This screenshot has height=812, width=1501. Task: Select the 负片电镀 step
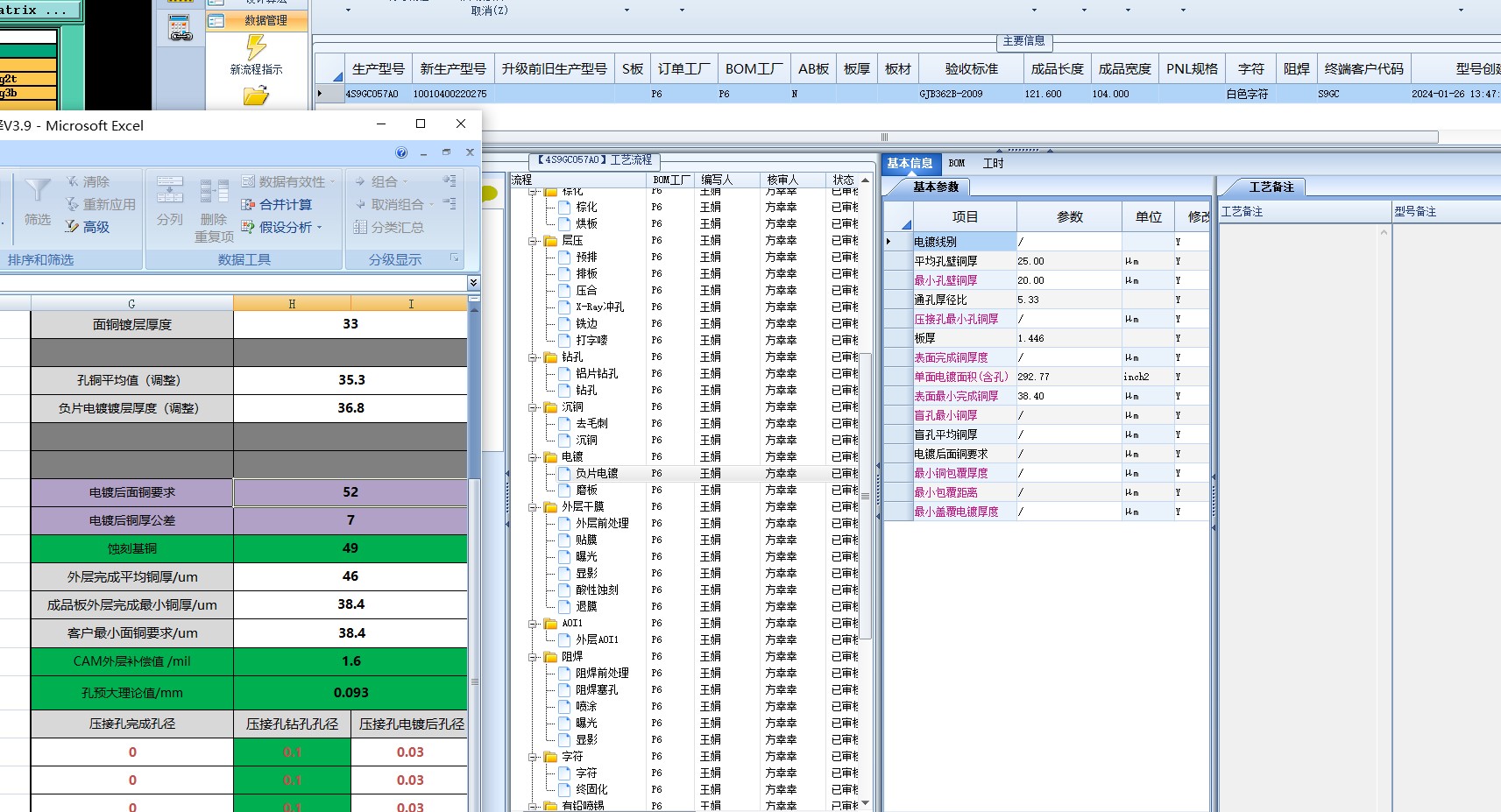pyautogui.click(x=597, y=474)
